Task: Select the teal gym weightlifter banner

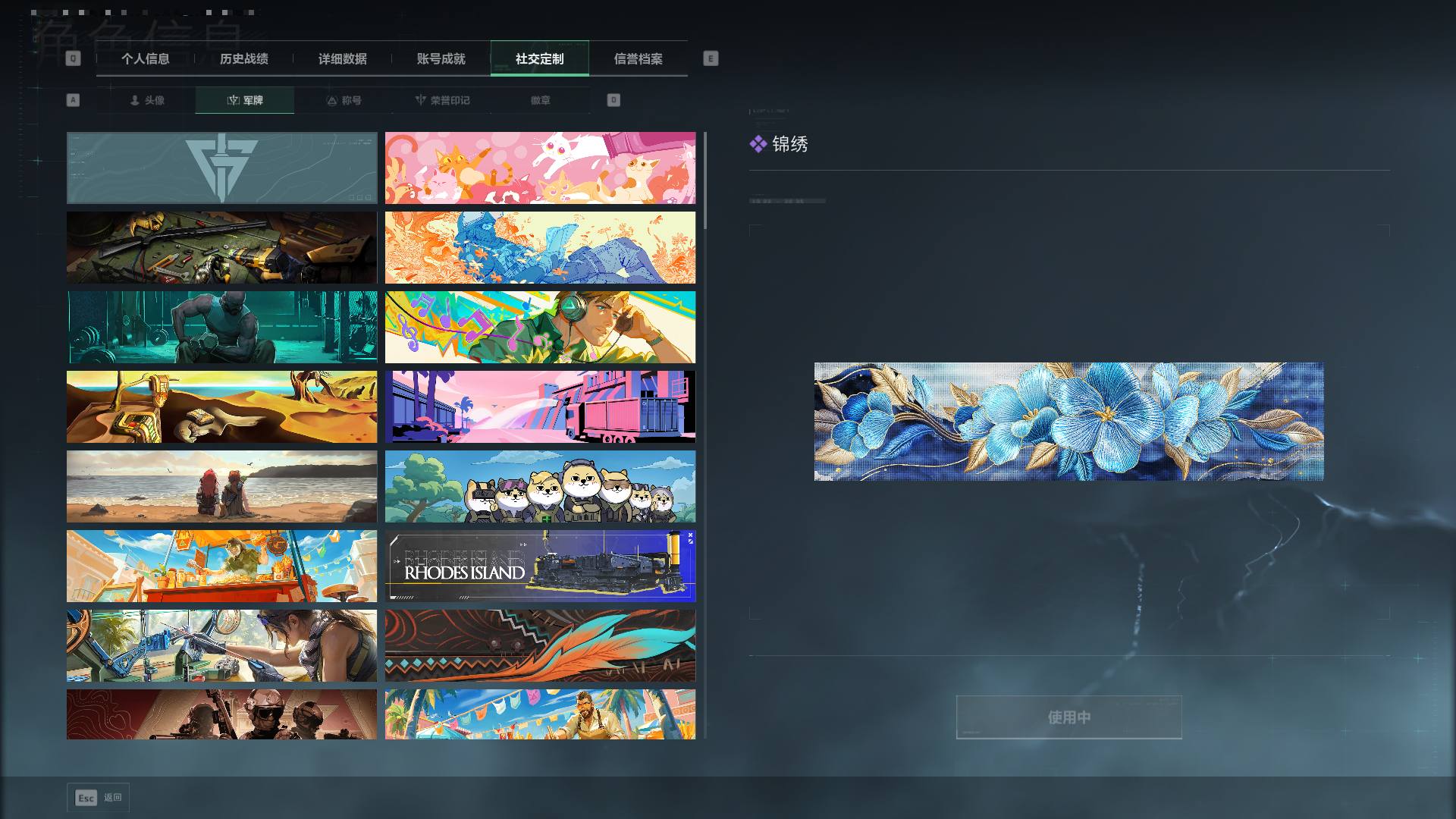Action: pyautogui.click(x=221, y=327)
